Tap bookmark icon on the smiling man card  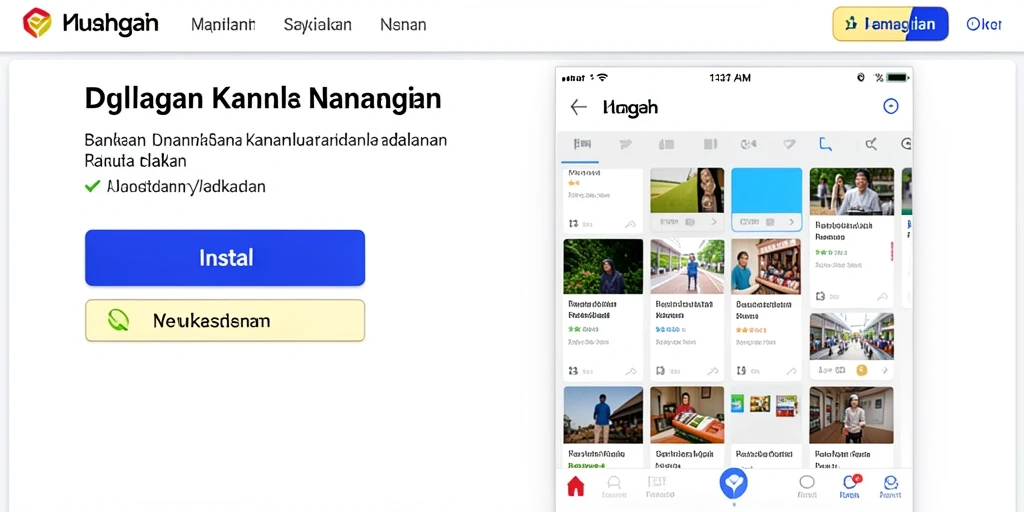coord(822,296)
